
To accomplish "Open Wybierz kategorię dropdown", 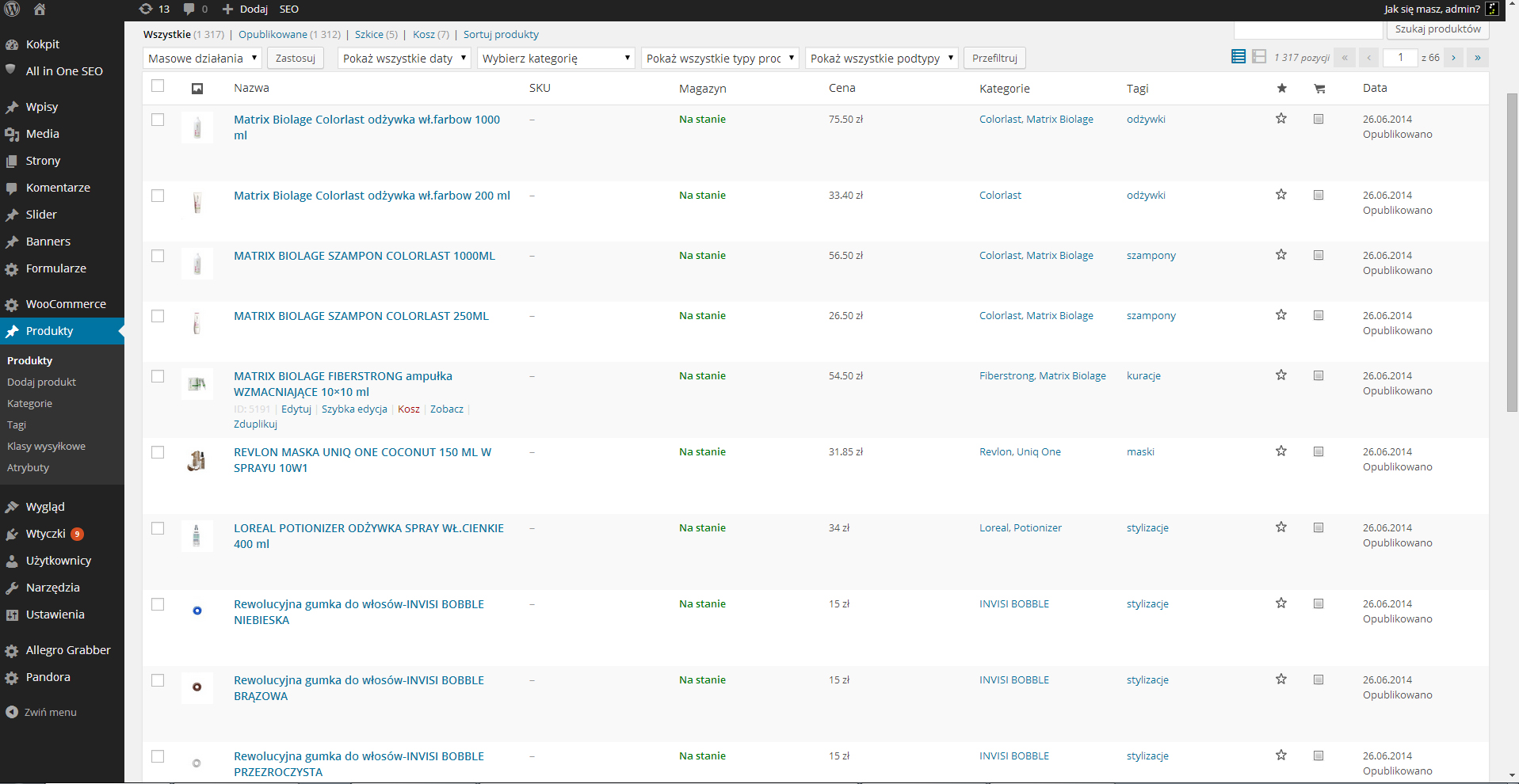I will coord(556,58).
